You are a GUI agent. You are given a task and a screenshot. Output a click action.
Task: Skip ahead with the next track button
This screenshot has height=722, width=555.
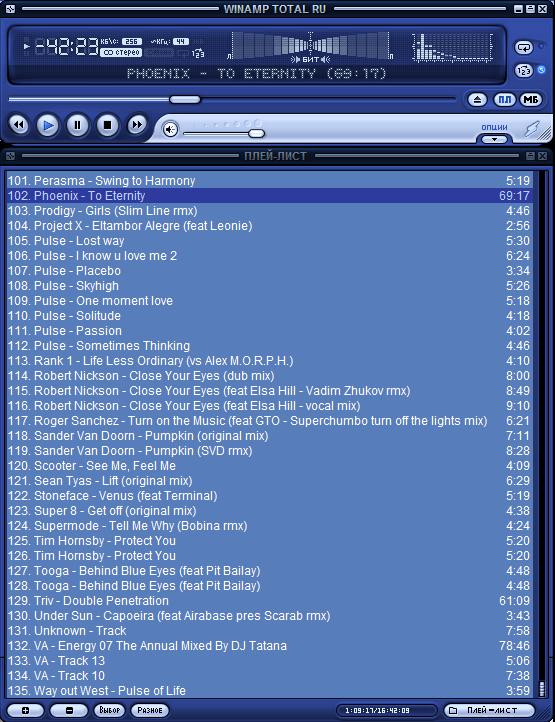pyautogui.click(x=137, y=125)
